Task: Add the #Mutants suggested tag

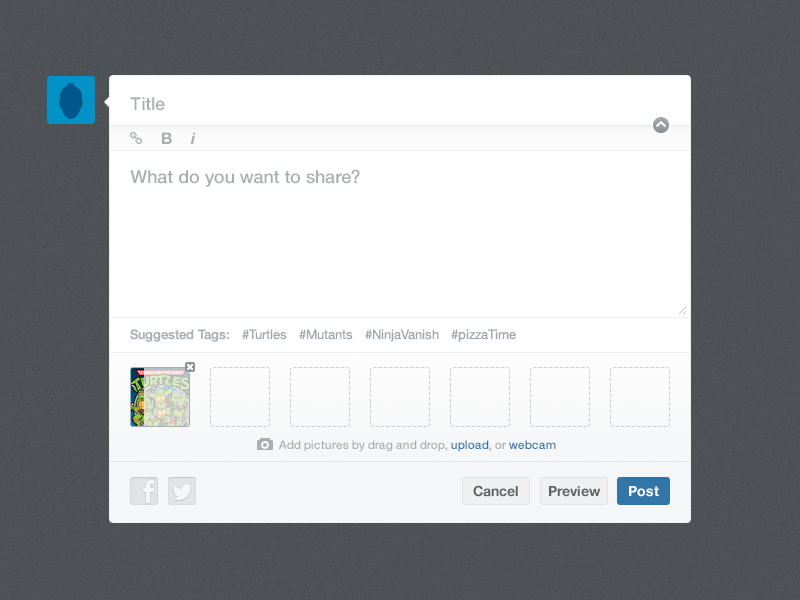Action: pyautogui.click(x=326, y=335)
